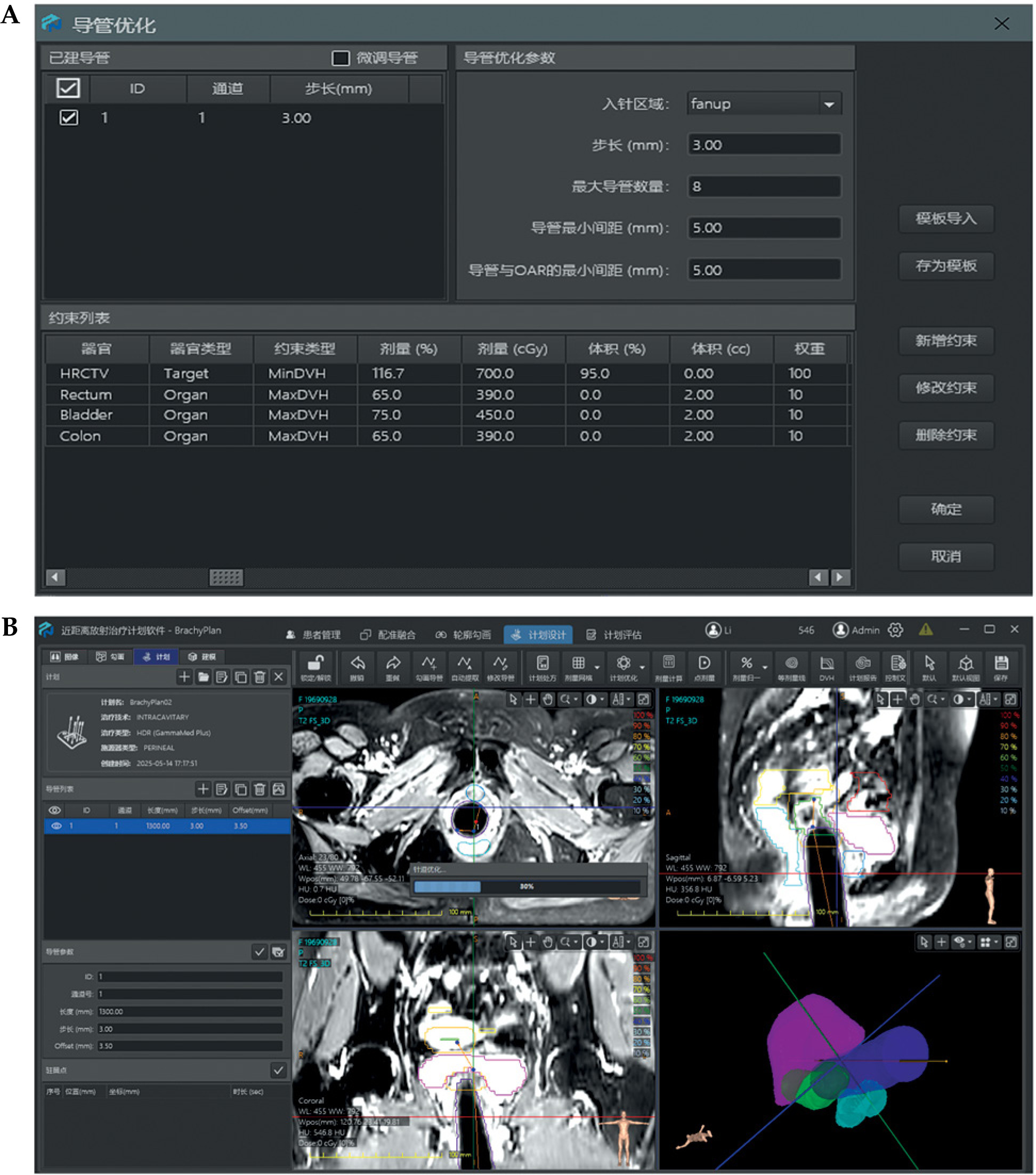1036x1175 pixels.
Task: Uncheck catheter ID 1 row checkbox
Action: (x=69, y=118)
